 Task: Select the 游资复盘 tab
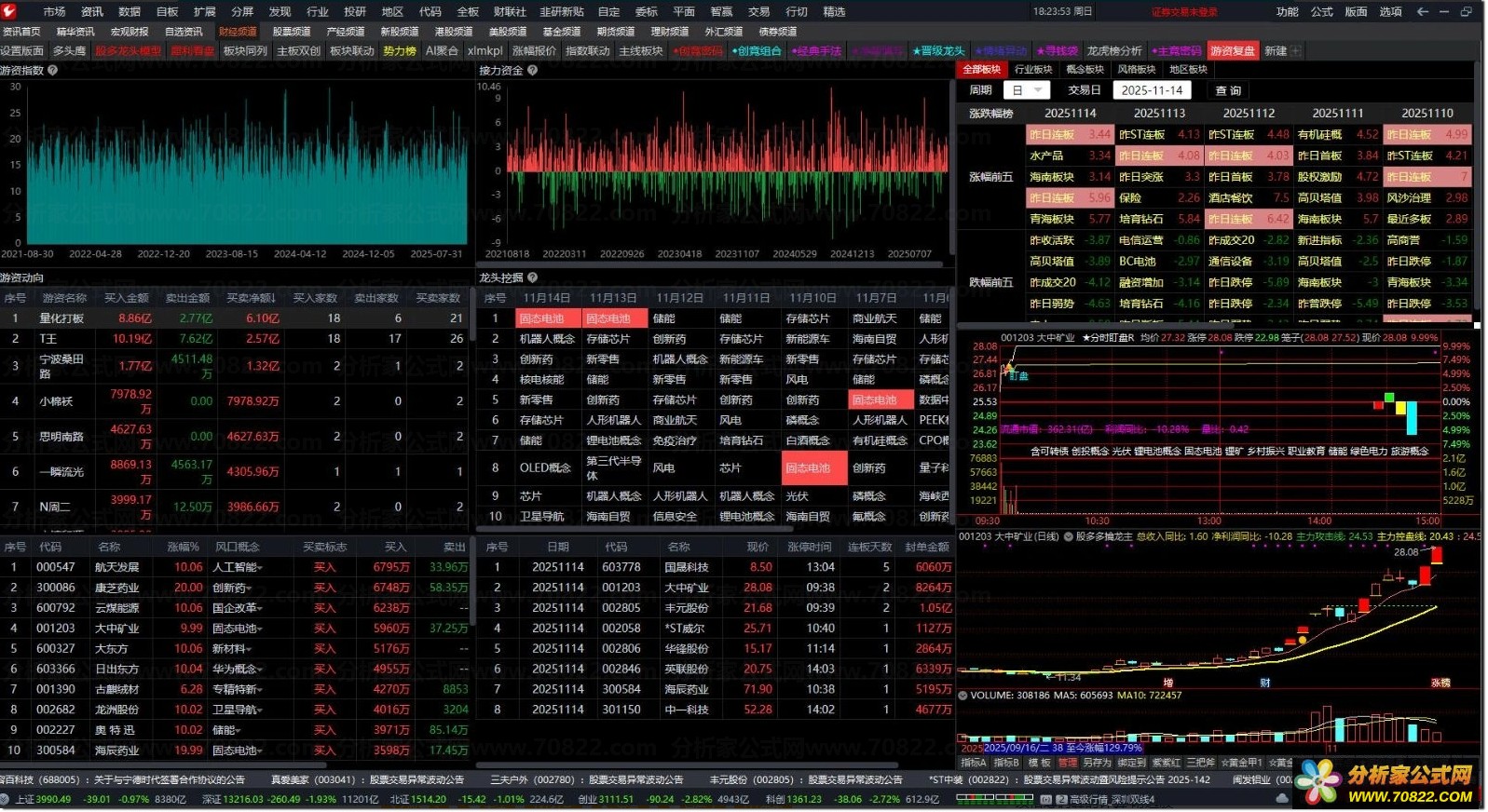pyautogui.click(x=1233, y=50)
